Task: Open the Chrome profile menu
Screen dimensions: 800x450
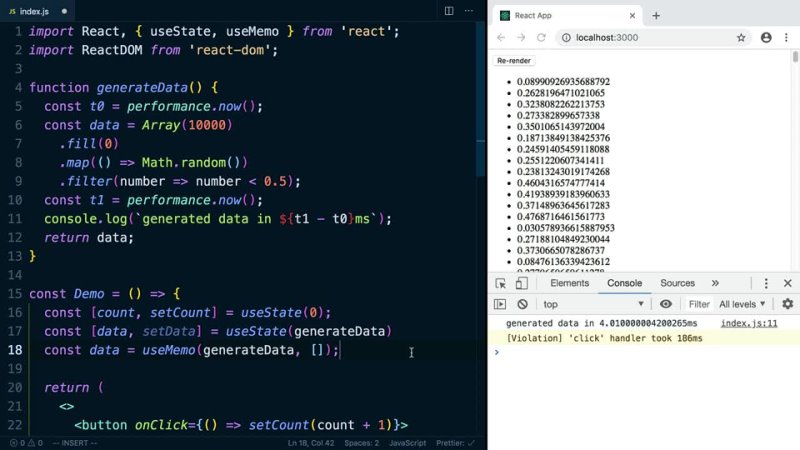Action: click(766, 38)
